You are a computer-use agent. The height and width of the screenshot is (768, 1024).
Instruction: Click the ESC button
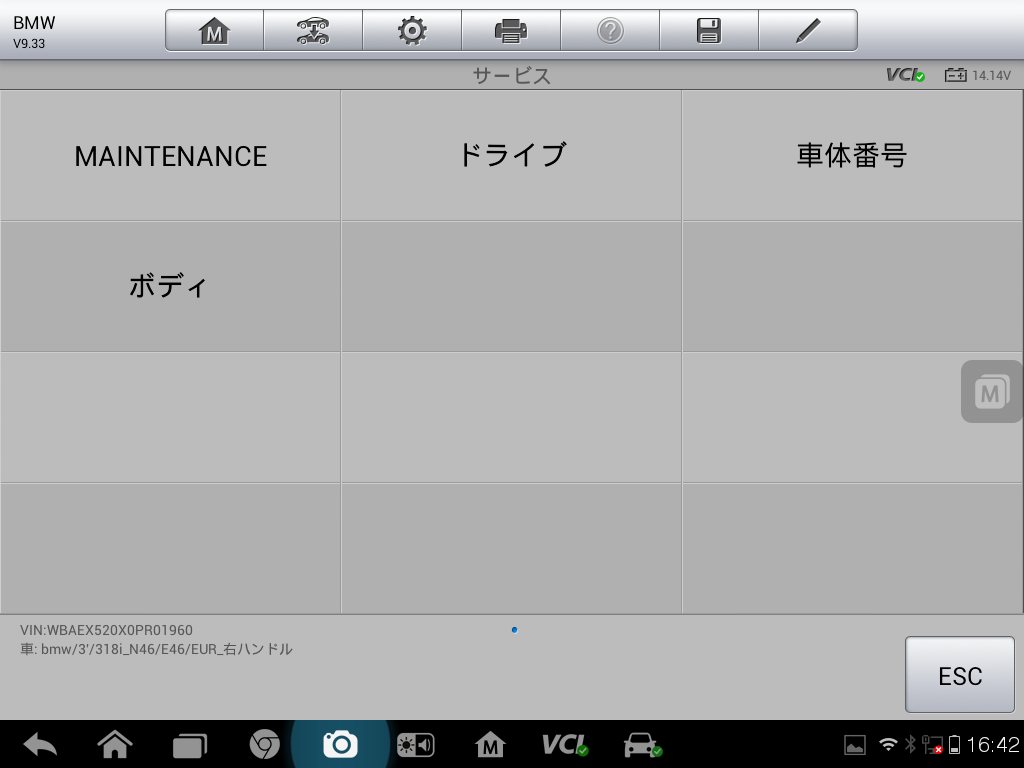959,675
